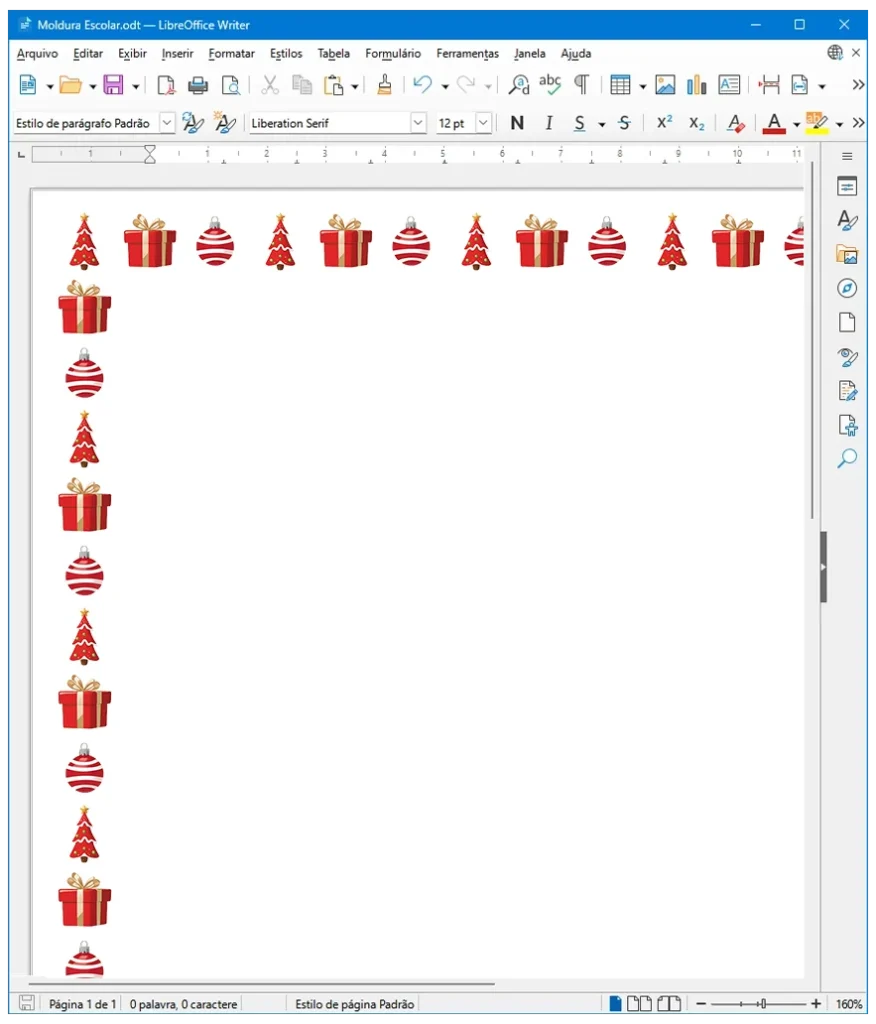The width and height of the screenshot is (876, 1024).
Task: Adjust the zoom slider in status bar
Action: [x=761, y=1004]
